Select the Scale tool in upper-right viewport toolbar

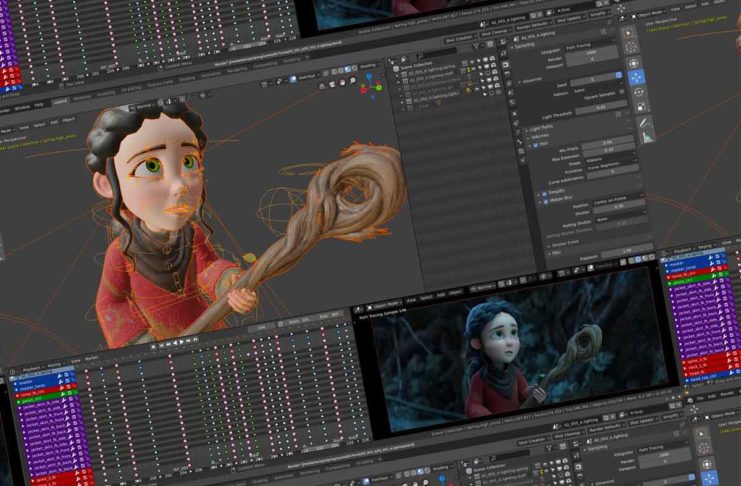pyautogui.click(x=641, y=107)
